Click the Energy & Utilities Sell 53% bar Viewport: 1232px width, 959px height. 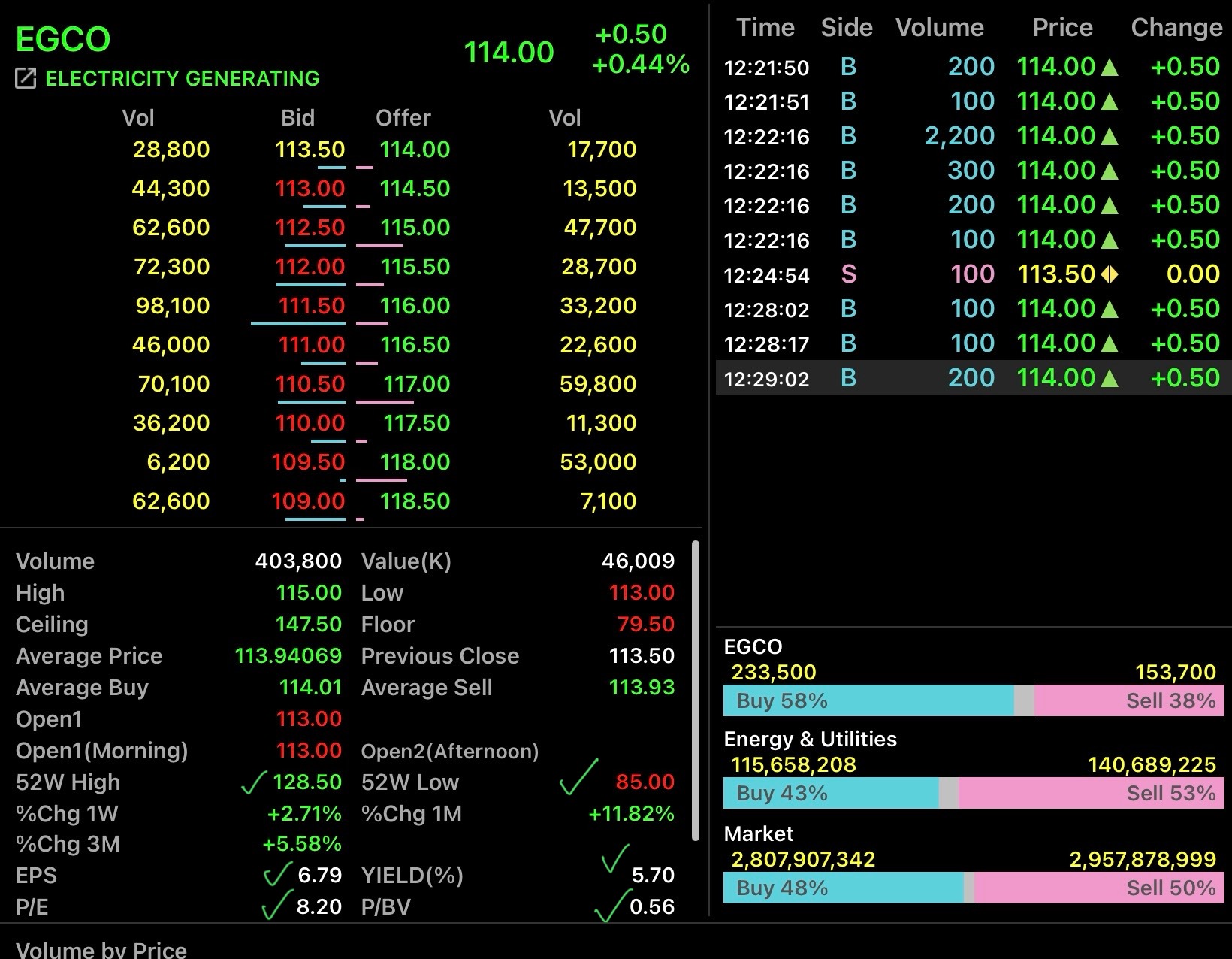coord(1092,793)
